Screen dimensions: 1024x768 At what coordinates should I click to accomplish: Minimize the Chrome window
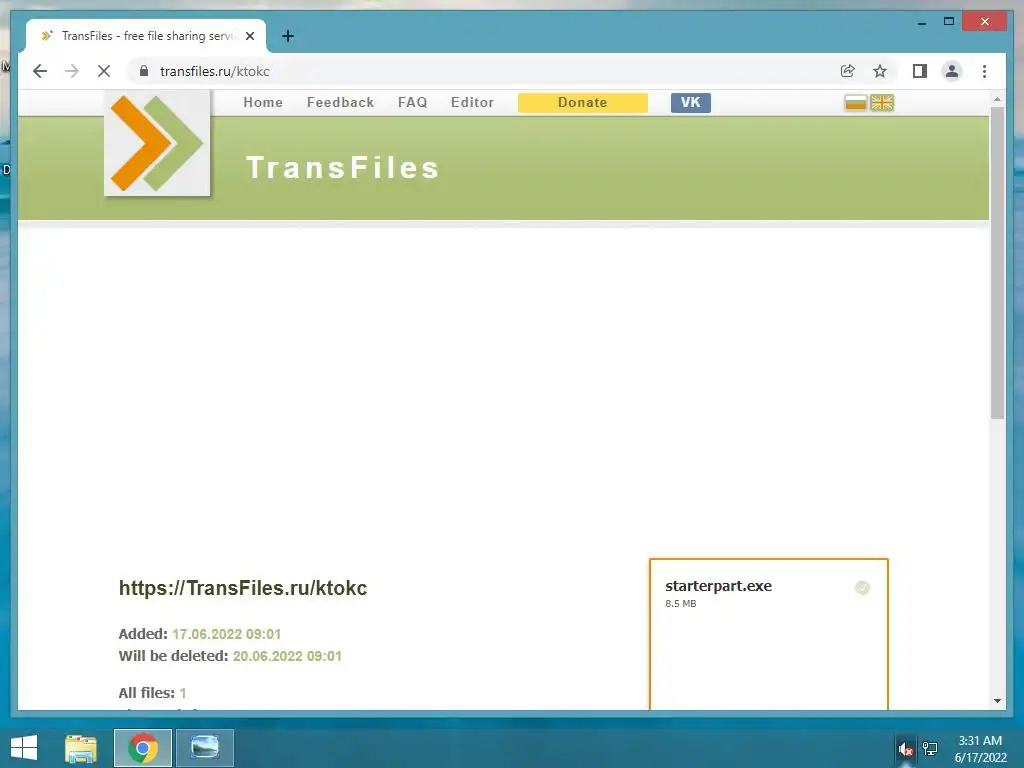pyautogui.click(x=921, y=22)
